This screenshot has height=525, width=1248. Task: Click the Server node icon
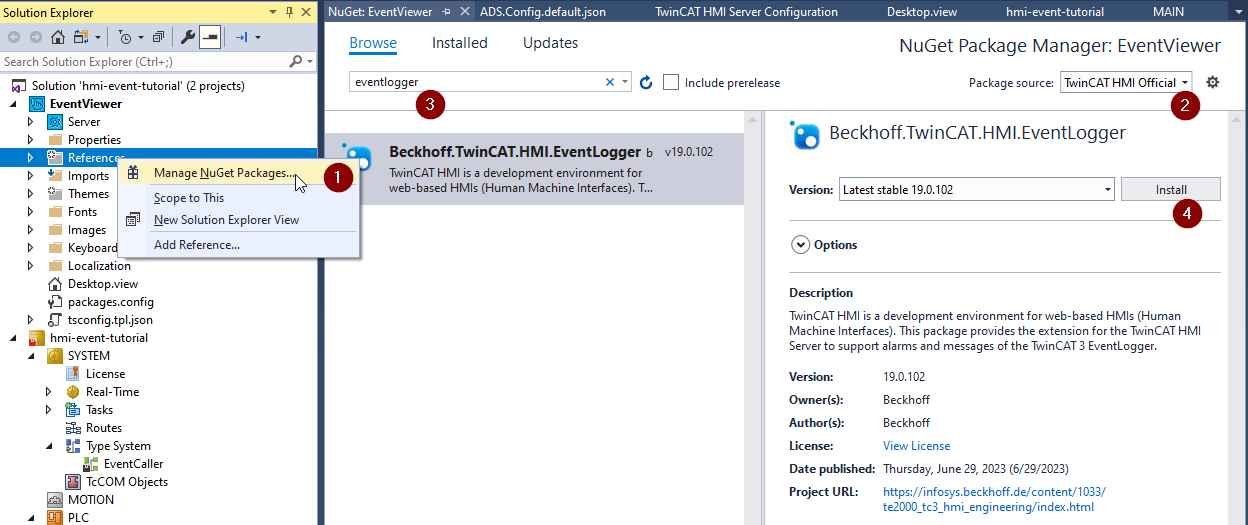click(x=56, y=122)
